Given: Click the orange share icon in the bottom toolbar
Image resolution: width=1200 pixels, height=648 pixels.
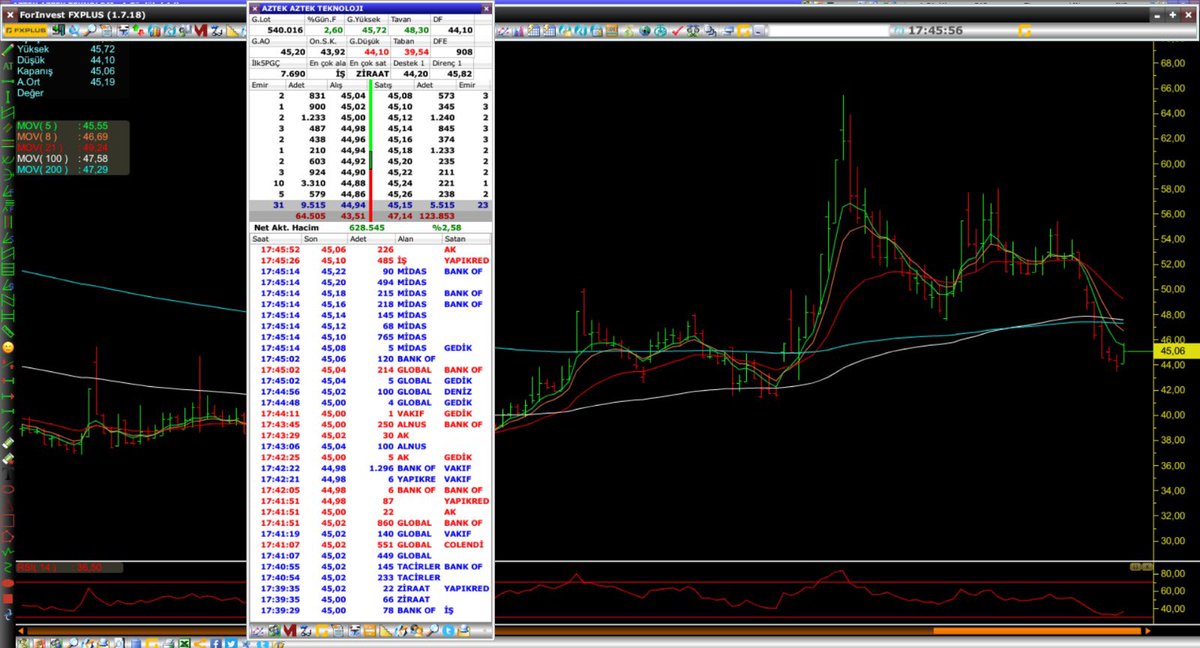Looking at the screenshot, I should (200, 643).
